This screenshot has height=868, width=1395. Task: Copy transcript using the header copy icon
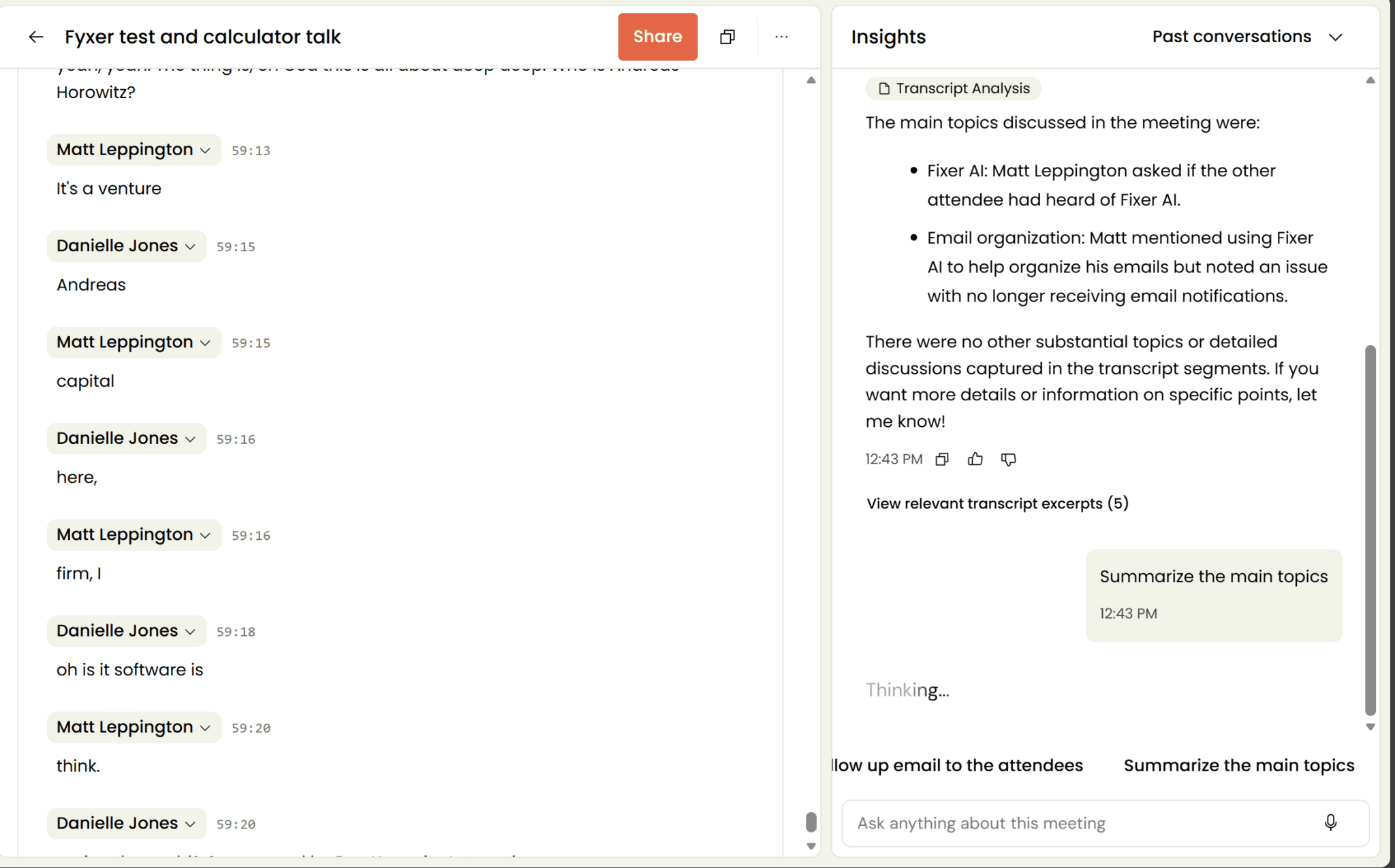[x=727, y=37]
